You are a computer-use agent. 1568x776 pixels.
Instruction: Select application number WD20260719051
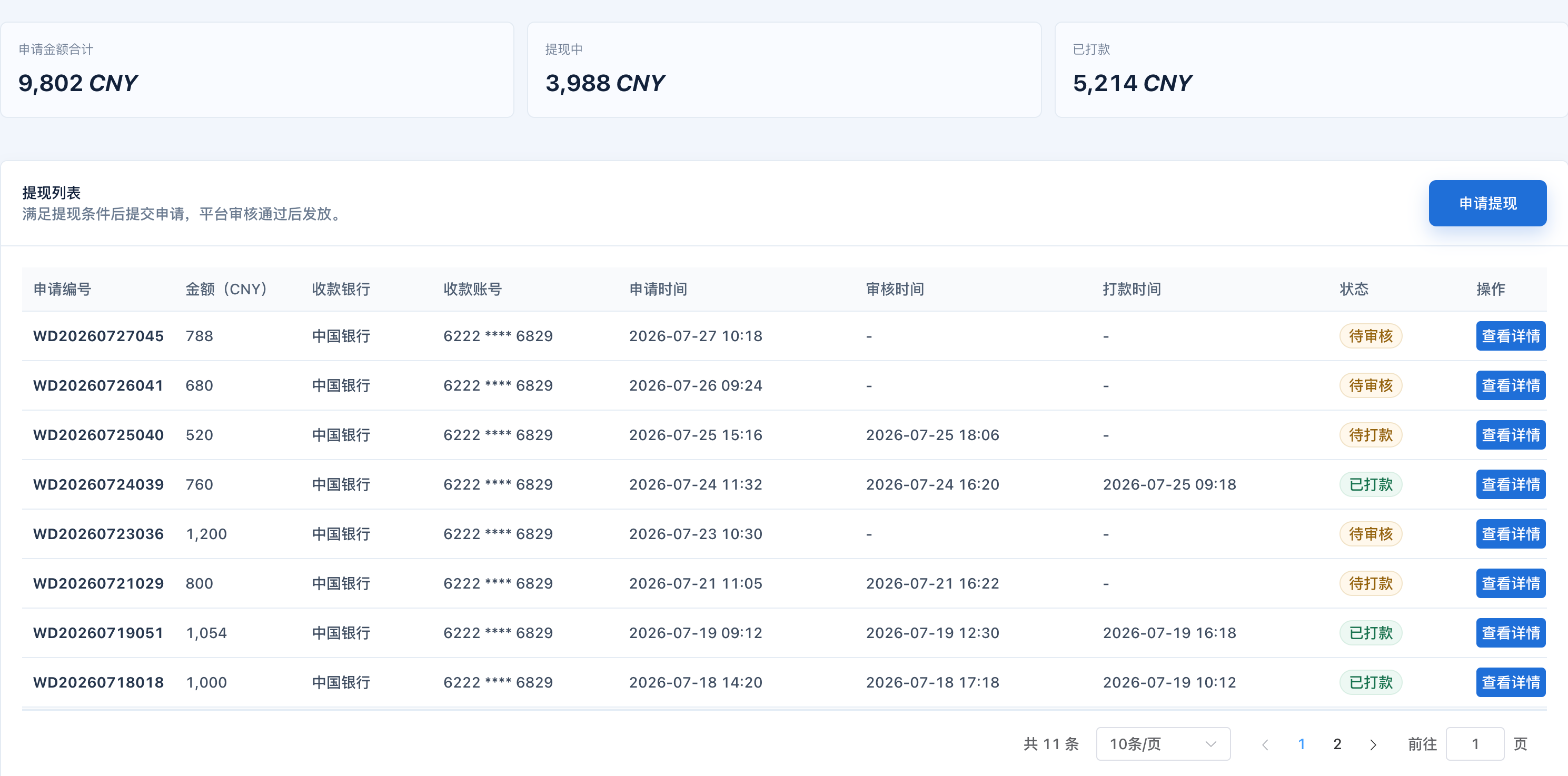point(98,633)
